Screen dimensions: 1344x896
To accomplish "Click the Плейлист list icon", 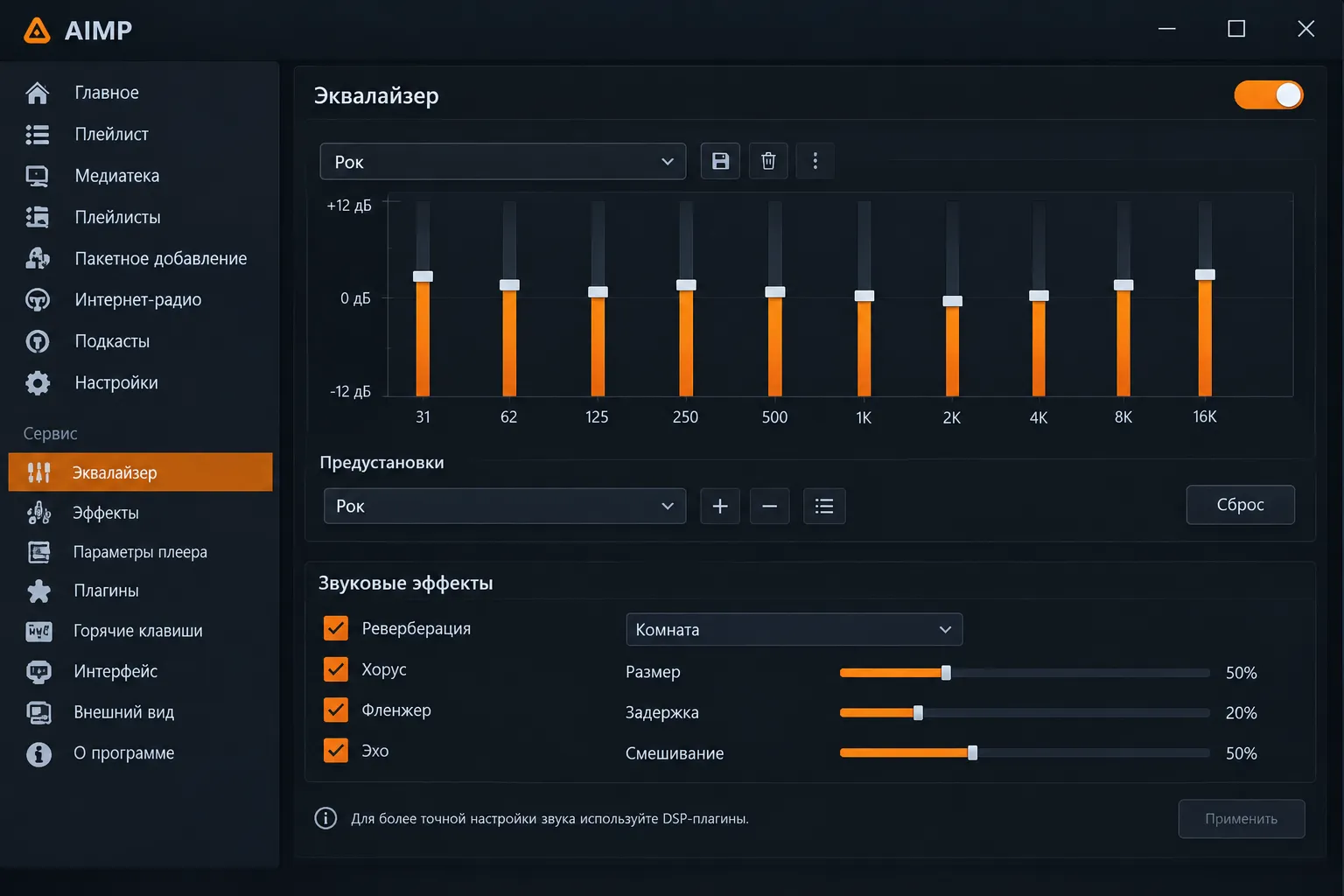I will pos(38,134).
